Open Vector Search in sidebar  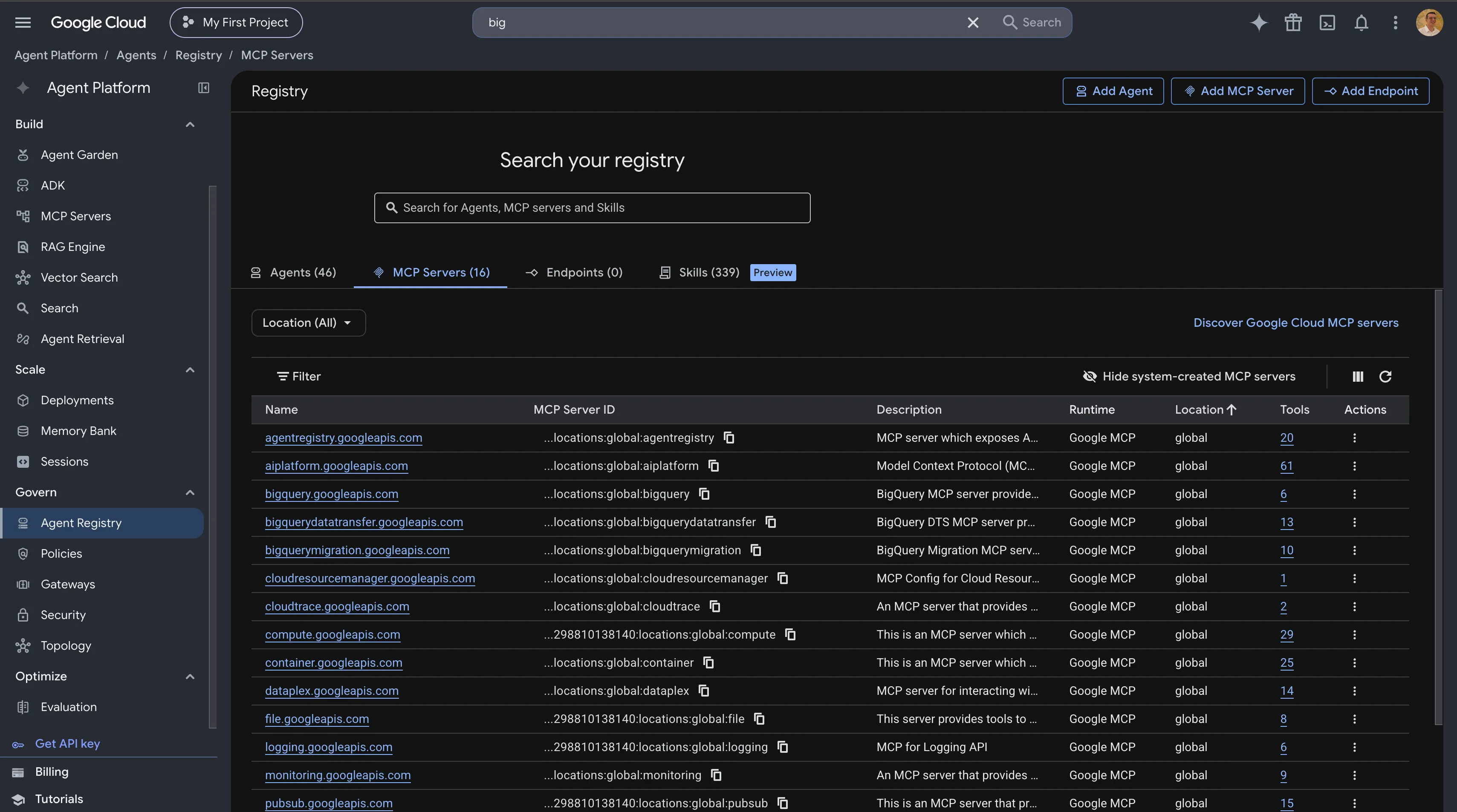tap(79, 278)
